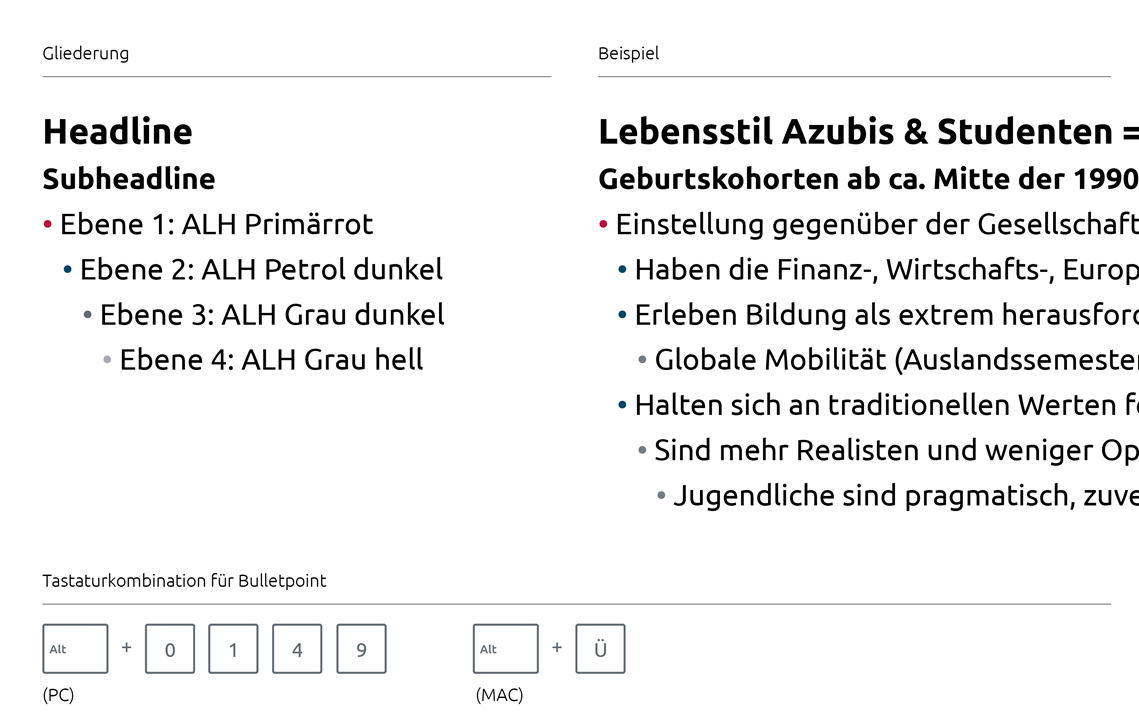Viewport: 1139px width, 718px height.
Task: Select the Beispiel section label
Action: coord(629,53)
